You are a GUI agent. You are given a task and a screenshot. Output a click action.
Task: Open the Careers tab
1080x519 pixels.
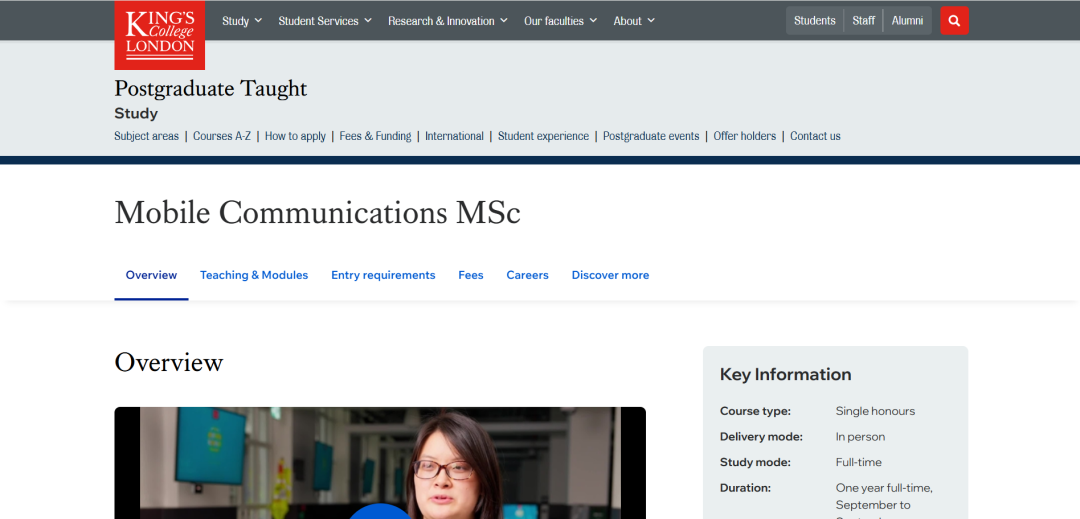[x=528, y=275]
